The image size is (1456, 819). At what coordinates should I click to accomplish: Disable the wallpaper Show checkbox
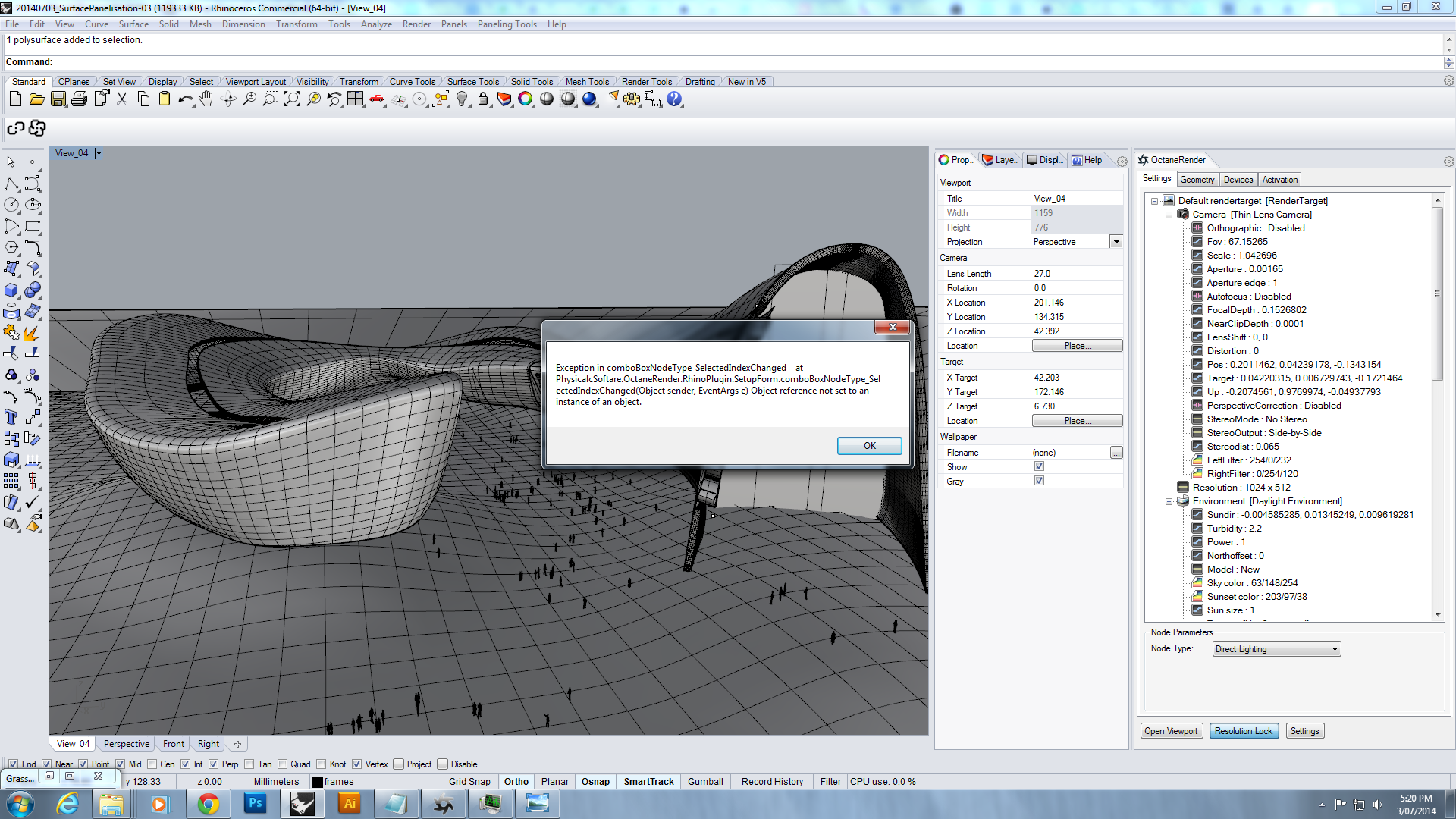tap(1039, 467)
